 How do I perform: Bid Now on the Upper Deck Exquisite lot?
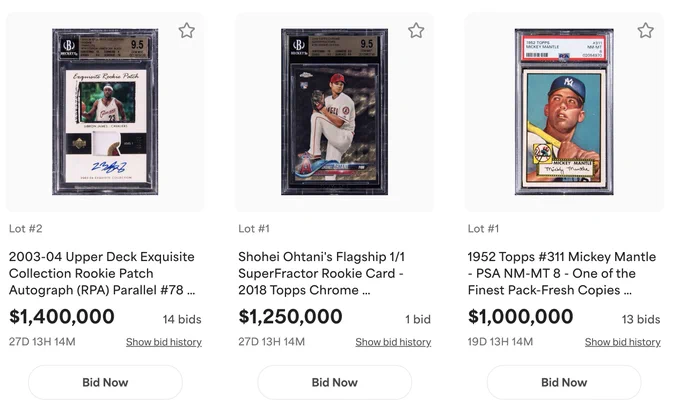105,382
